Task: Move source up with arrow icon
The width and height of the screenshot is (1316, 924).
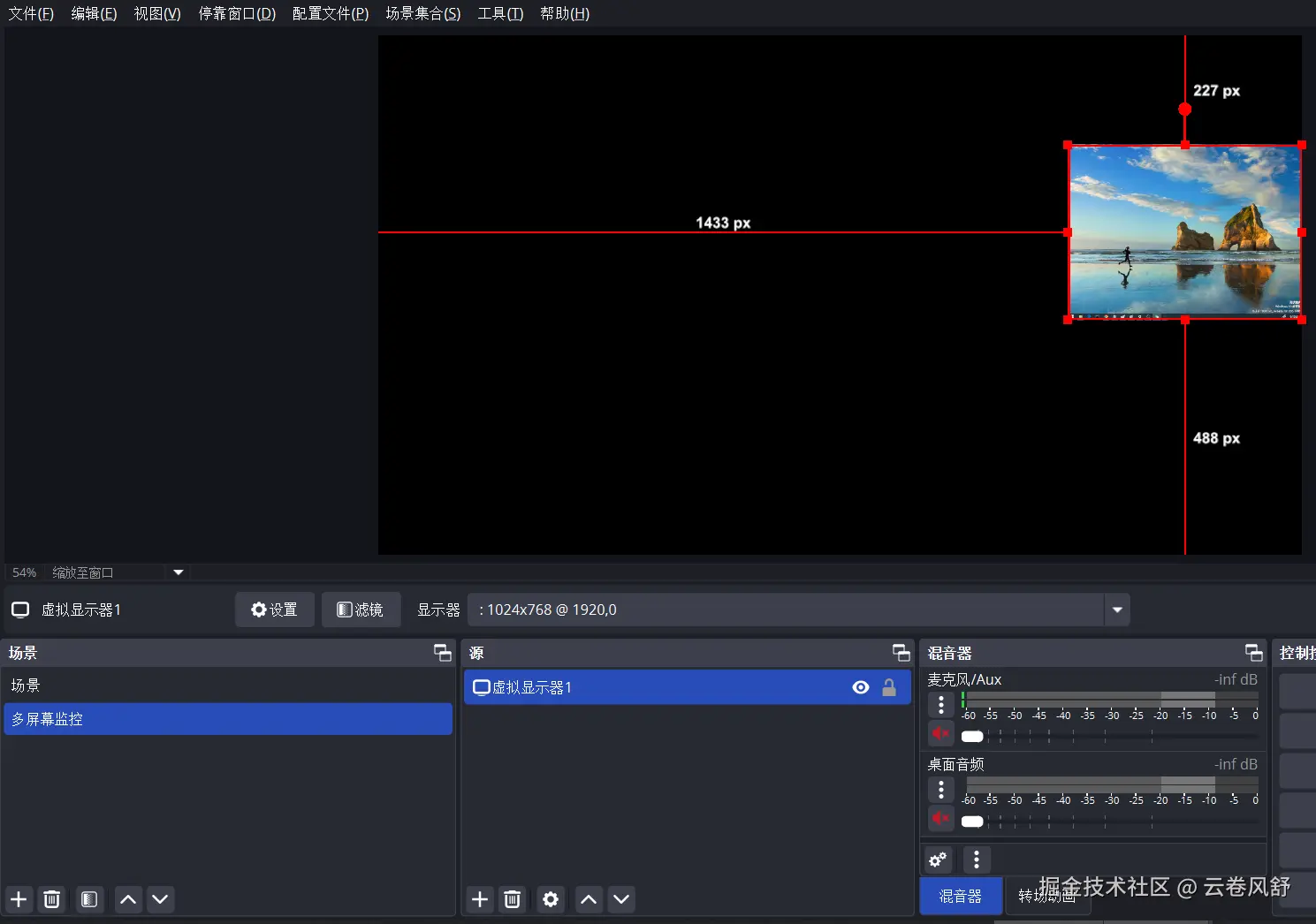Action: click(x=590, y=899)
